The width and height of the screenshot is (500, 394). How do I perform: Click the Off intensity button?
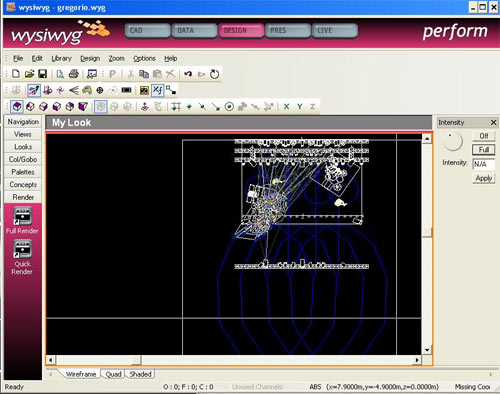tap(484, 136)
